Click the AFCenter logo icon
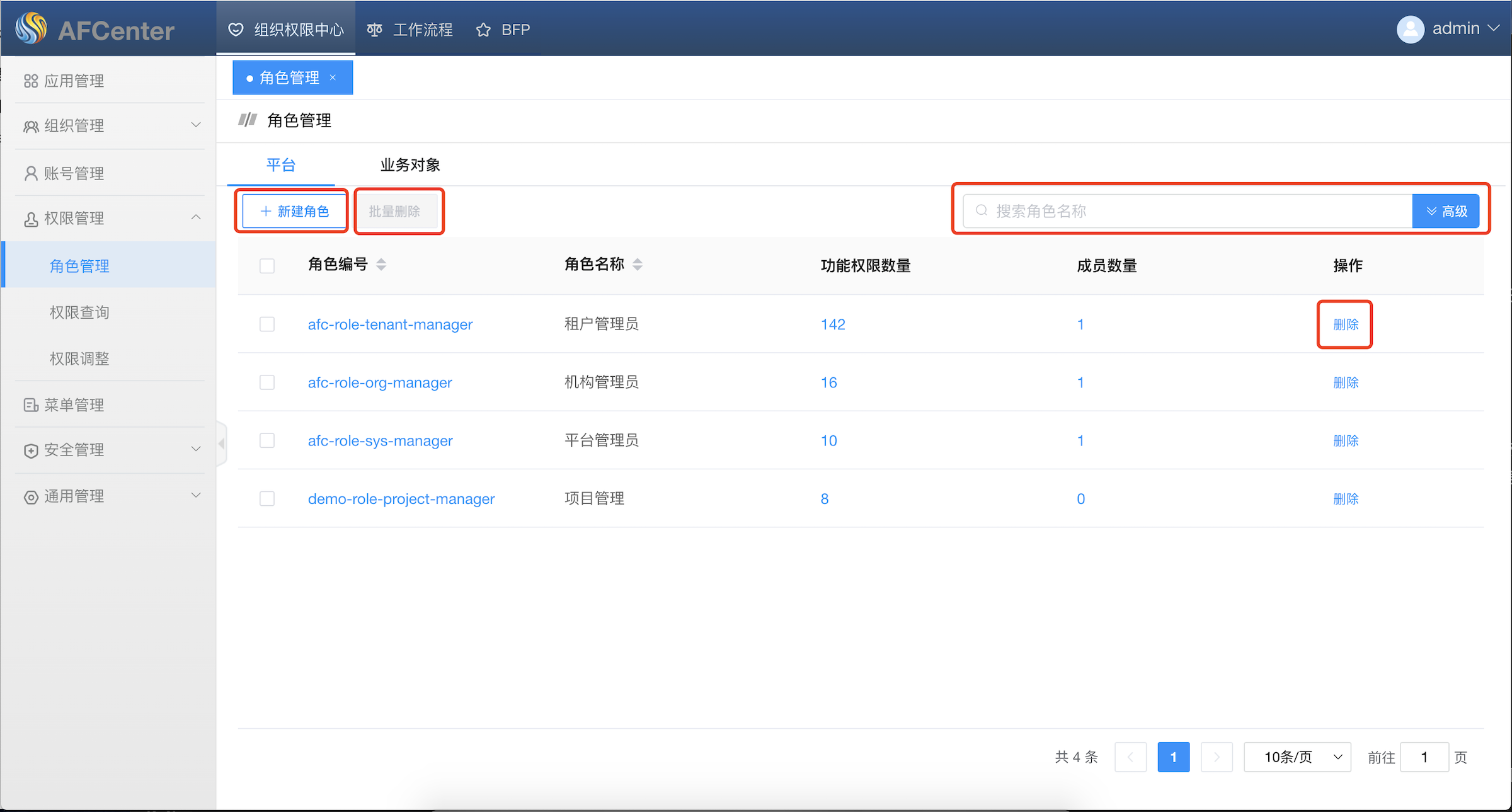The image size is (1512, 812). click(31, 29)
